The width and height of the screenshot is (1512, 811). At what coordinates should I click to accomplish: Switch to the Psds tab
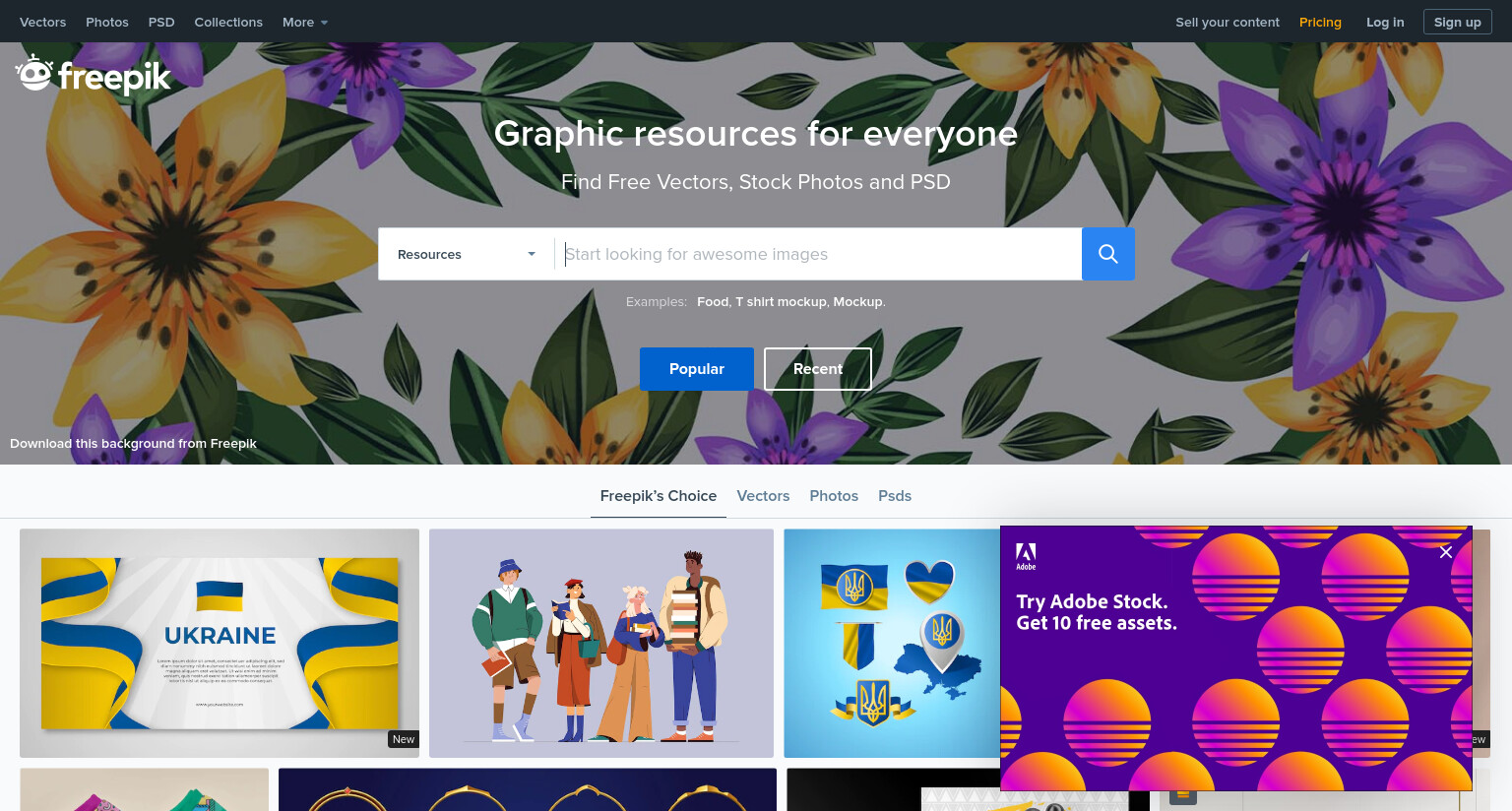click(895, 496)
